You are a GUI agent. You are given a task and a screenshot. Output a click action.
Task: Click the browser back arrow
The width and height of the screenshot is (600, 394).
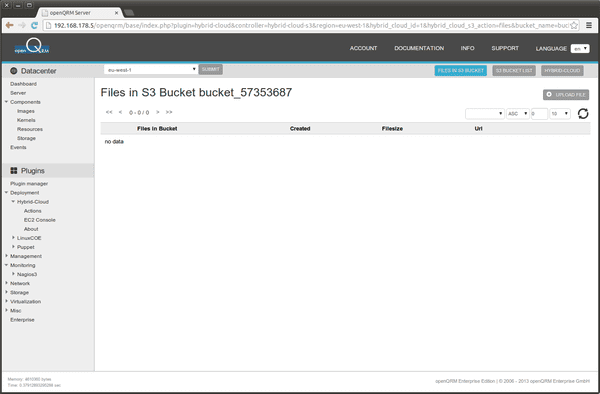[x=10, y=25]
